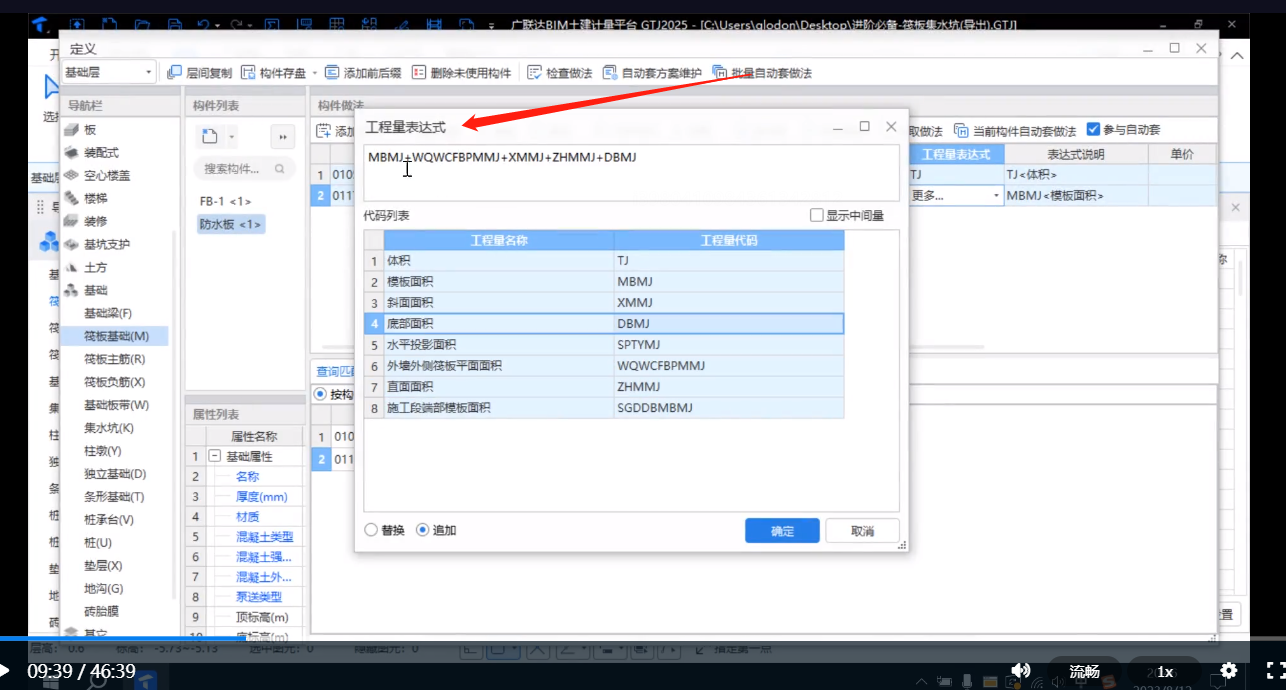Open the new component dropdown arrow in 构件列表

coord(231,137)
